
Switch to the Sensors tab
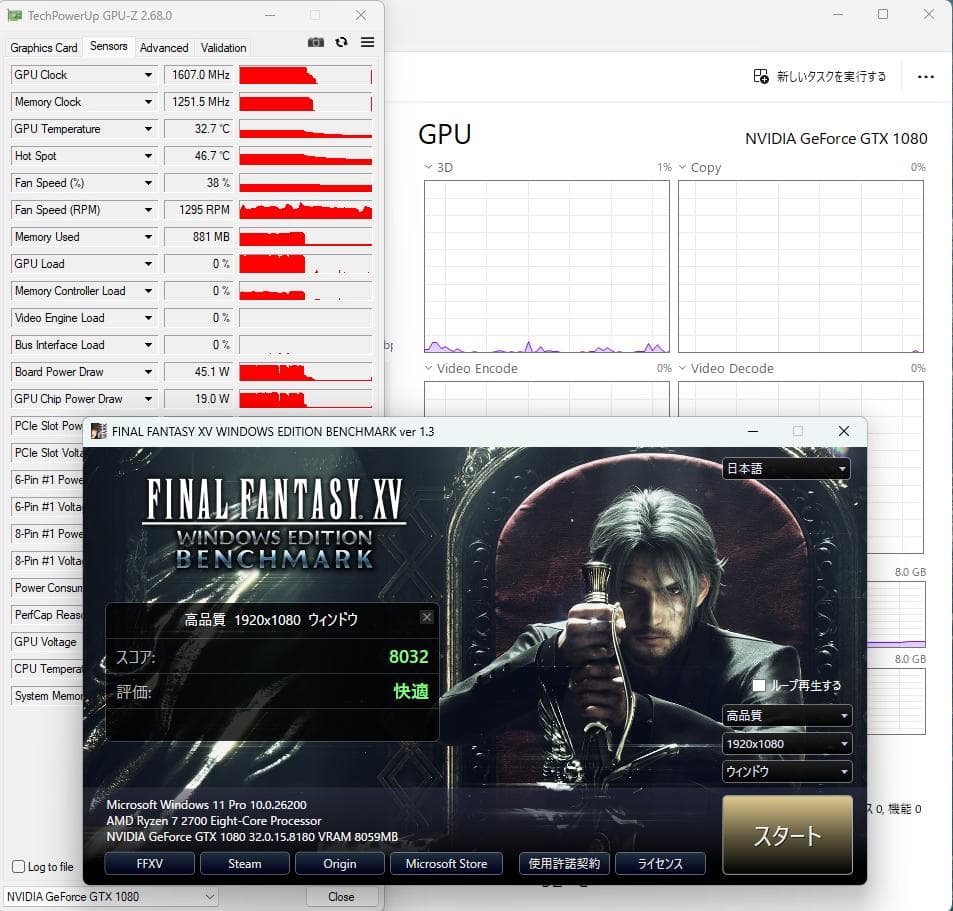coord(109,46)
